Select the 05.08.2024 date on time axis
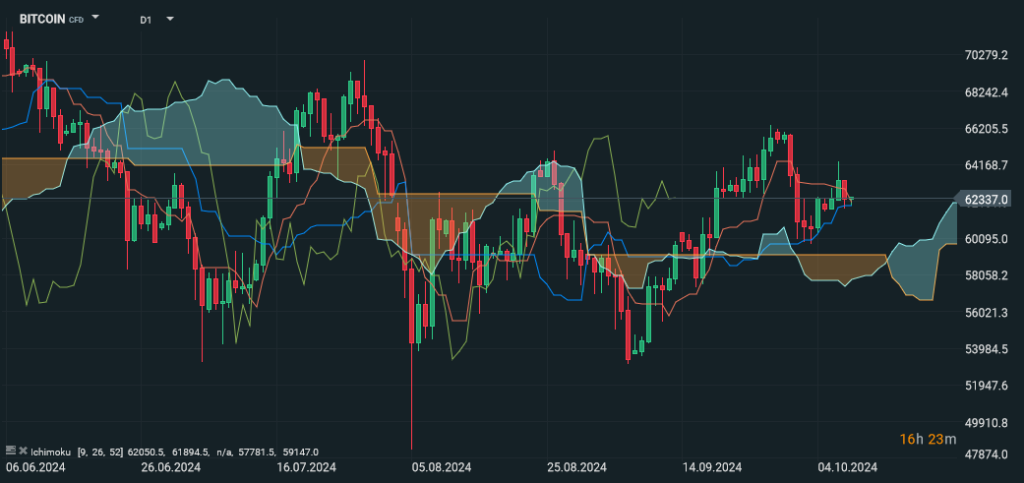Image resolution: width=1024 pixels, height=483 pixels. [x=441, y=468]
